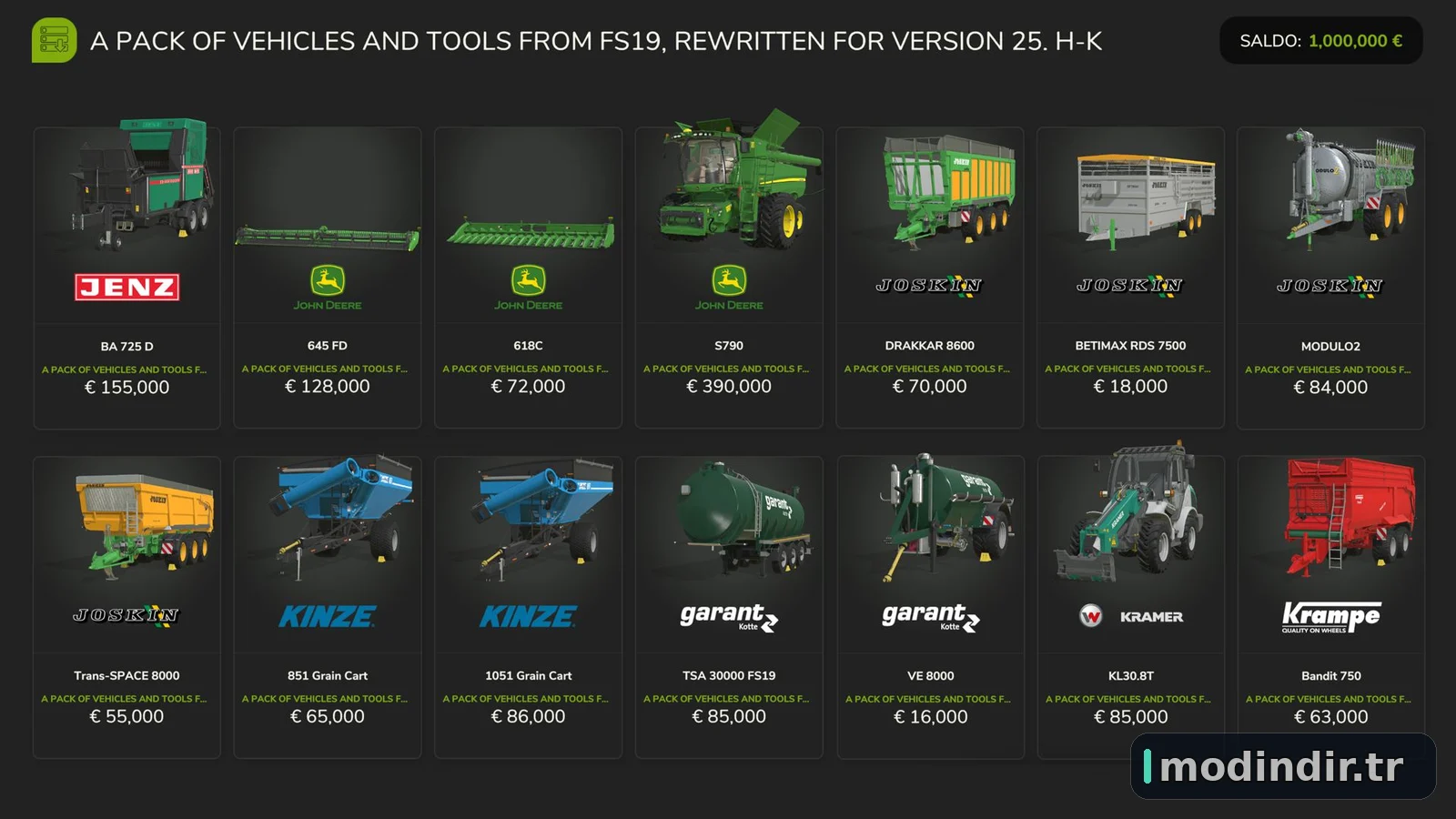This screenshot has height=819, width=1456.
Task: Select the € 18,000 price
Action: 1130,387
